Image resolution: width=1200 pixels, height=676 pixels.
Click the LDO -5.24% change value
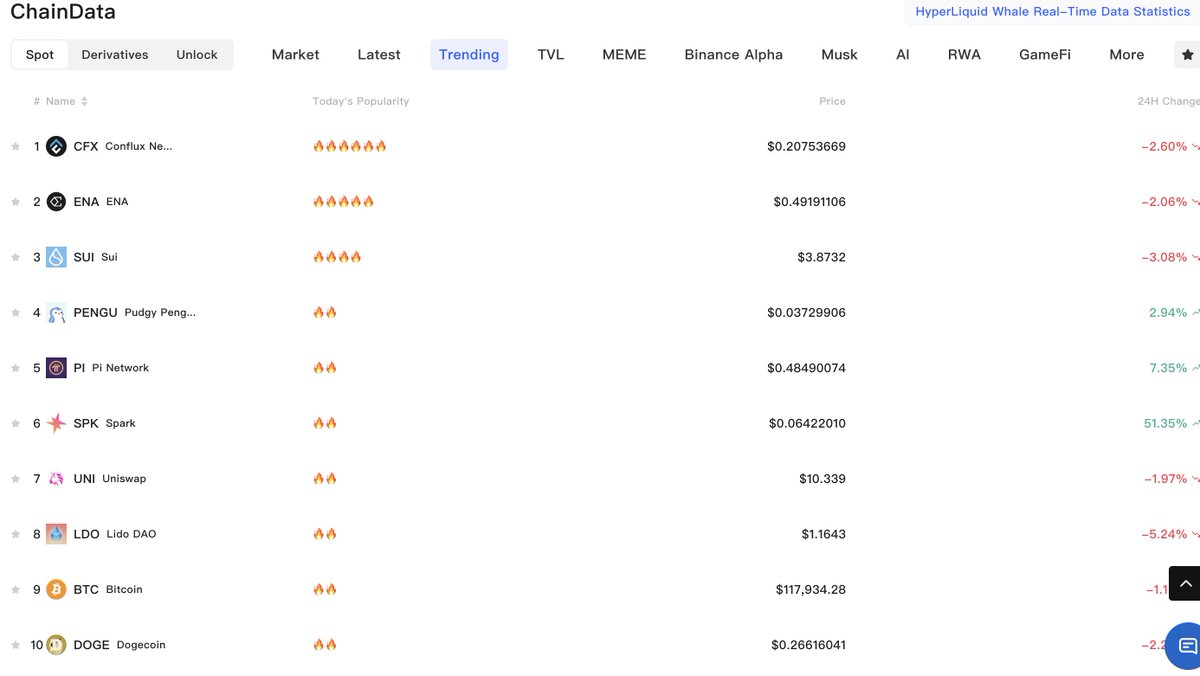pyautogui.click(x=1164, y=534)
